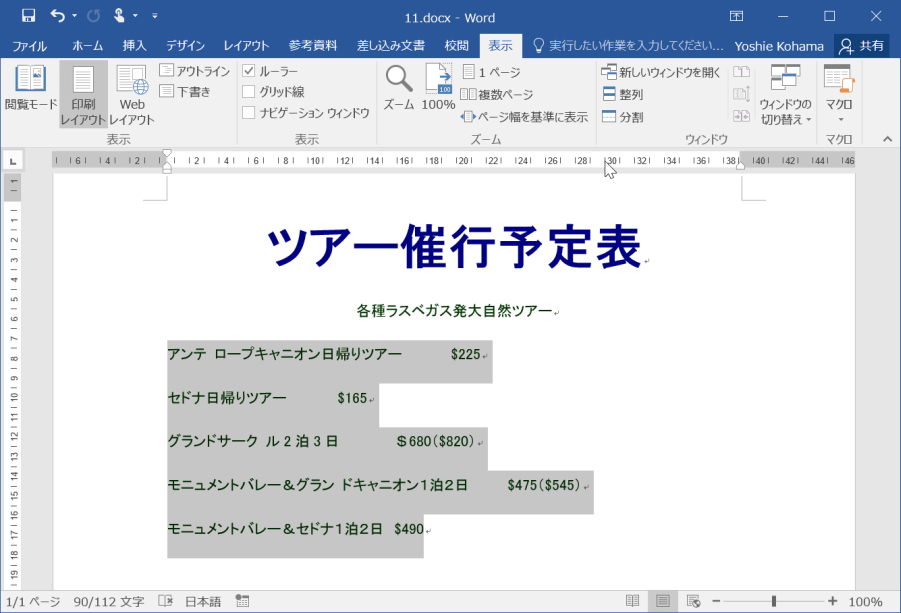Switch to アウトライン view
Viewport: 901px width, 613px height.
click(x=195, y=71)
